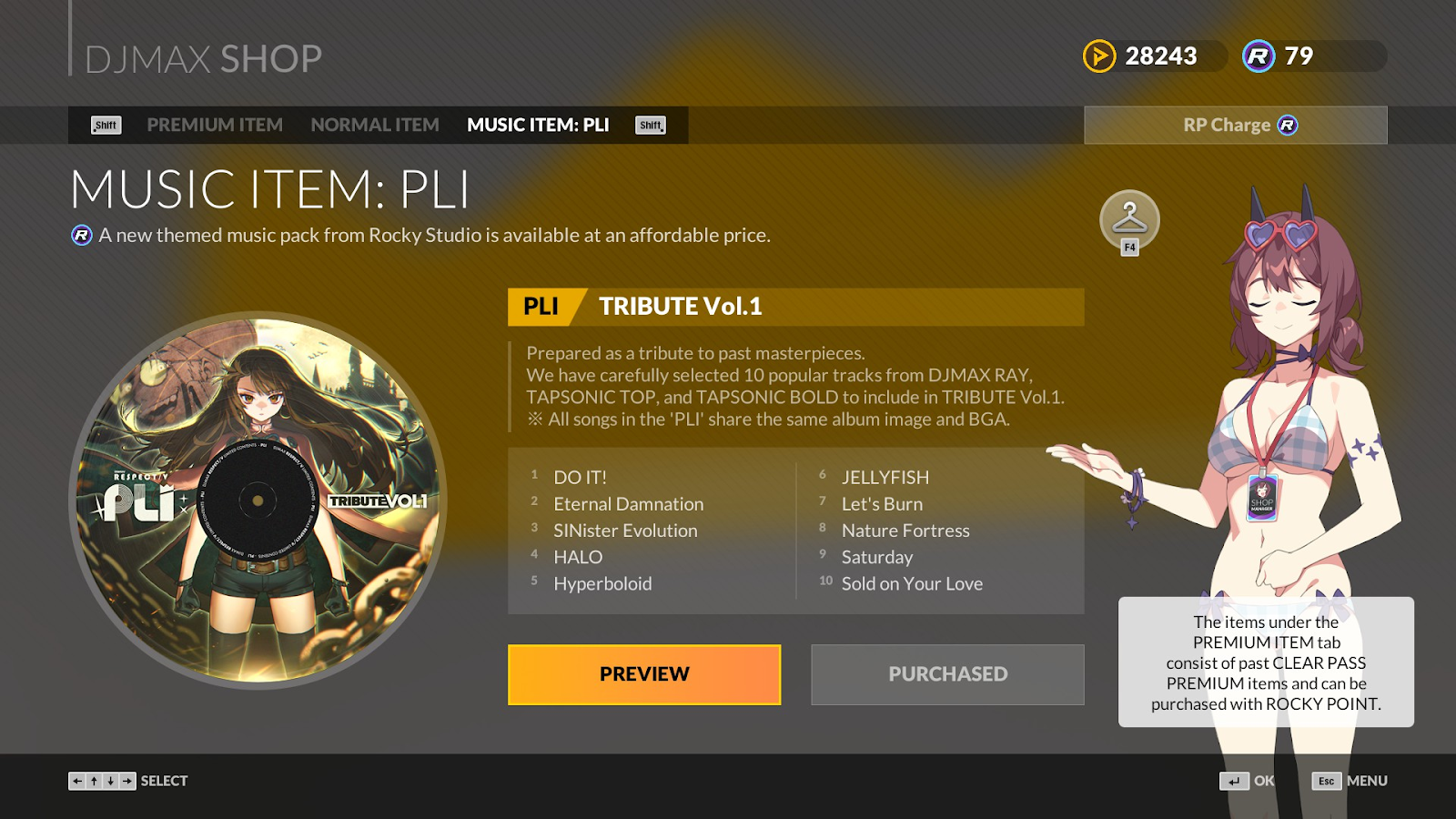Click the left Shift key icon

point(106,126)
